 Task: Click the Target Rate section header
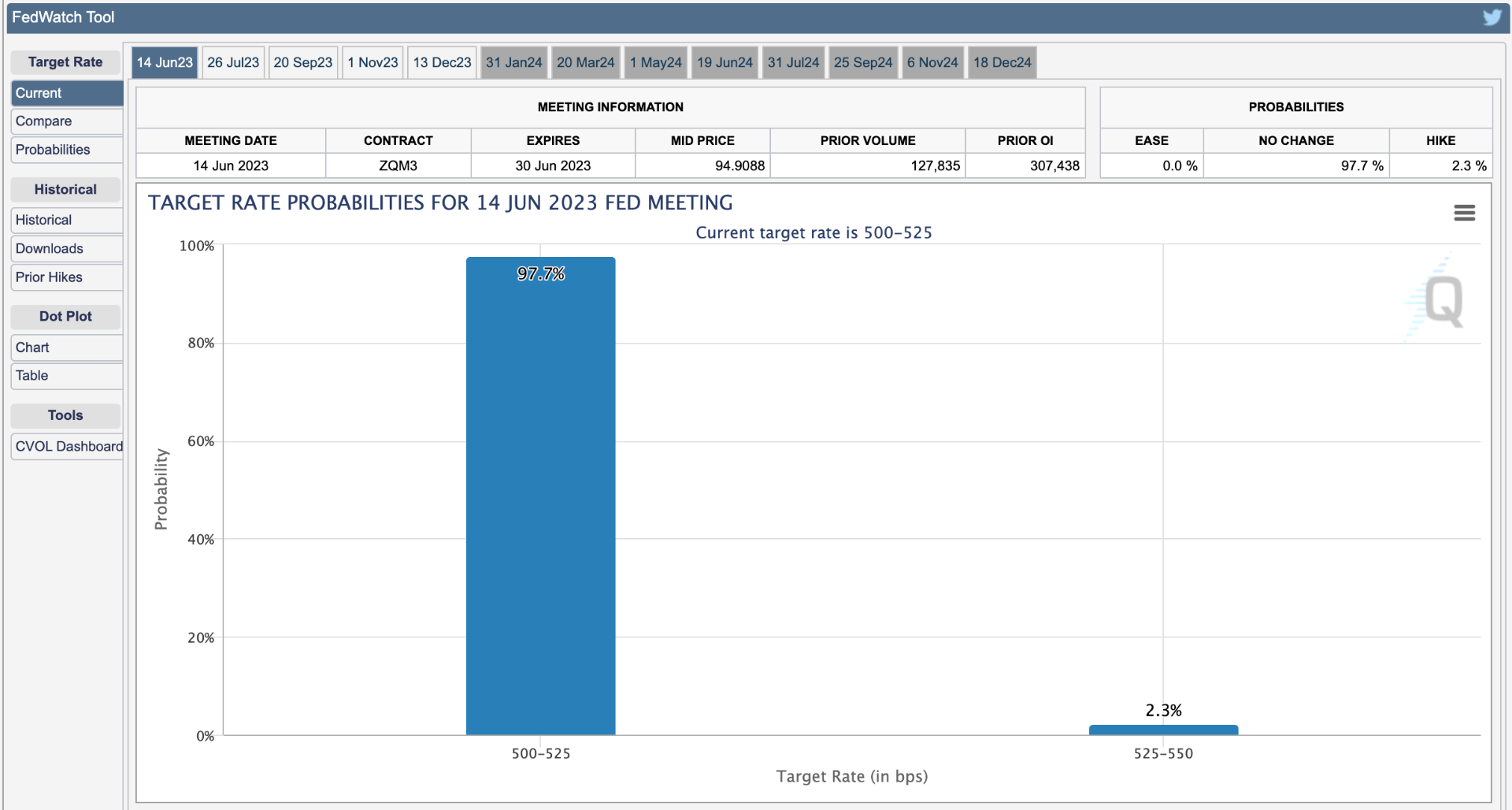coord(65,62)
